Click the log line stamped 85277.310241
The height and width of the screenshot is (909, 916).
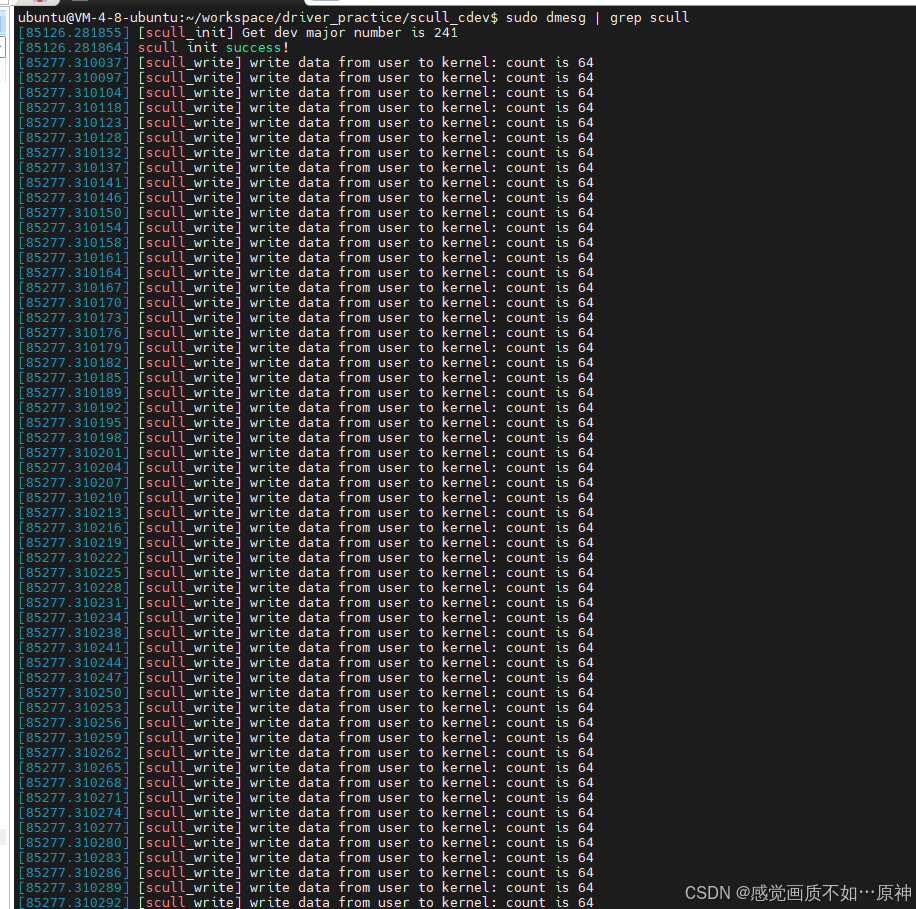[x=306, y=648]
